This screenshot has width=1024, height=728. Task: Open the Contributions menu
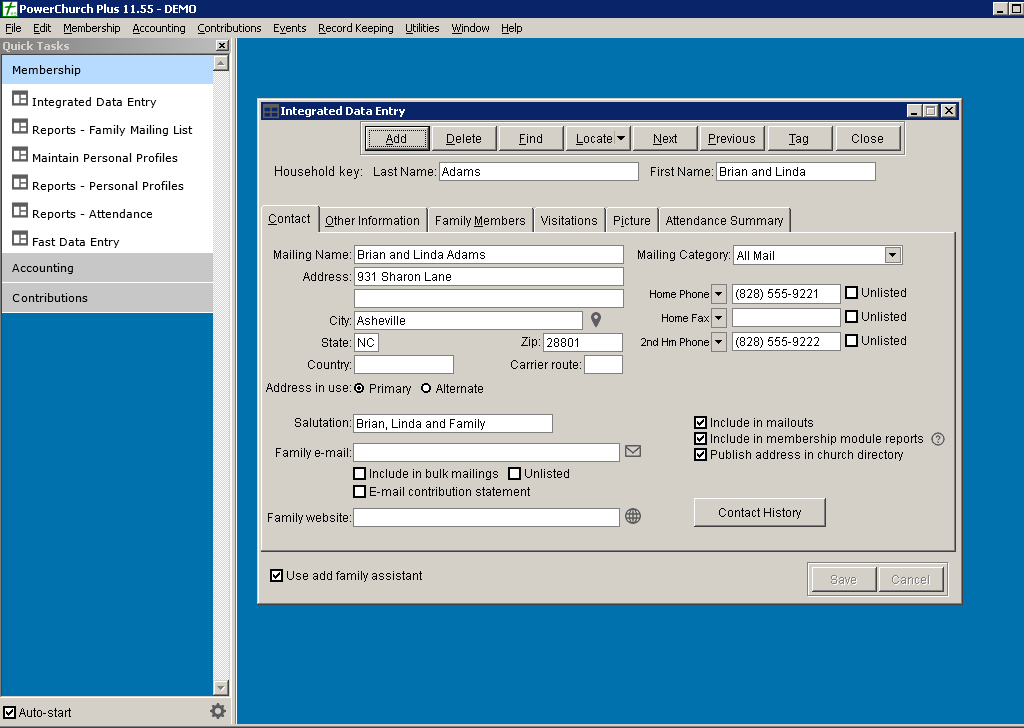(x=229, y=28)
